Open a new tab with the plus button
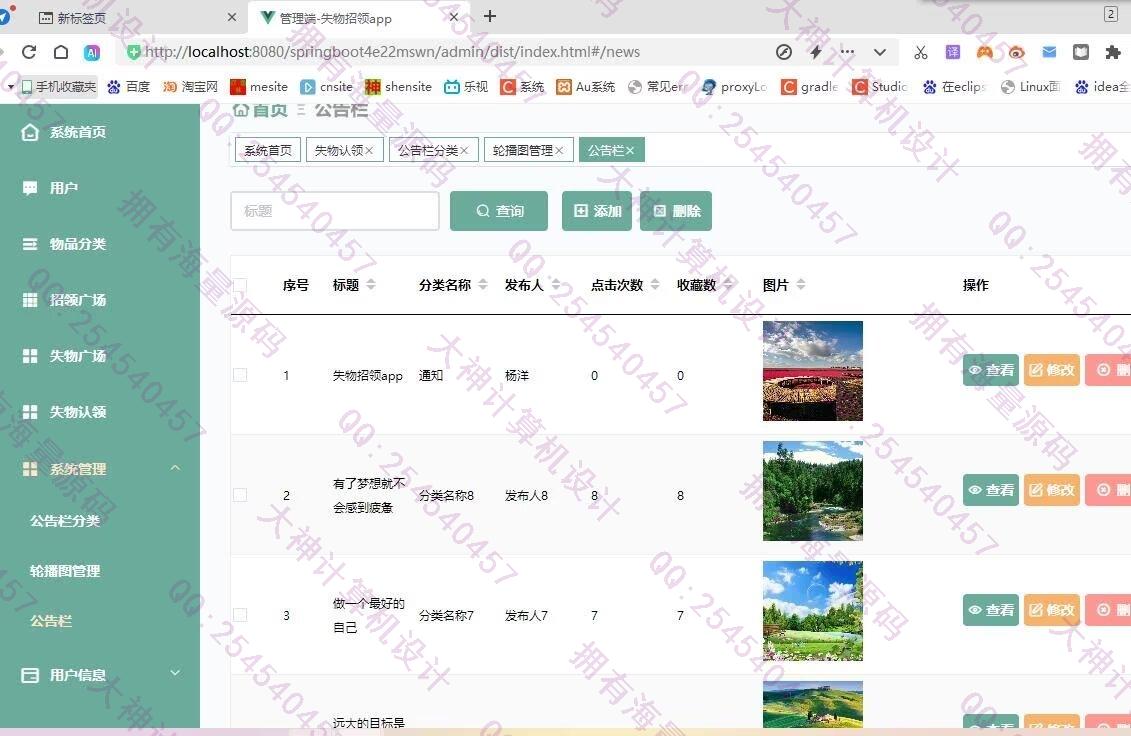The height and width of the screenshot is (736, 1131). 490,16
